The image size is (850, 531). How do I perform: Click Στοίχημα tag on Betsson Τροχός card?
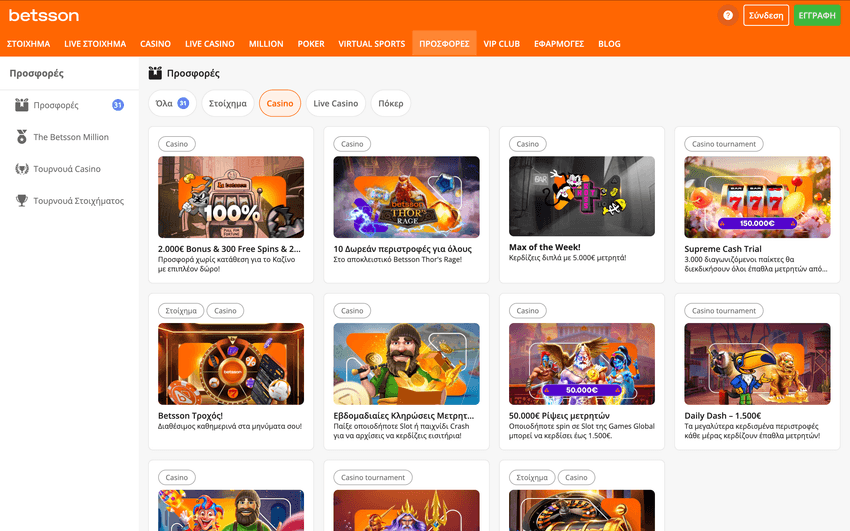181,311
